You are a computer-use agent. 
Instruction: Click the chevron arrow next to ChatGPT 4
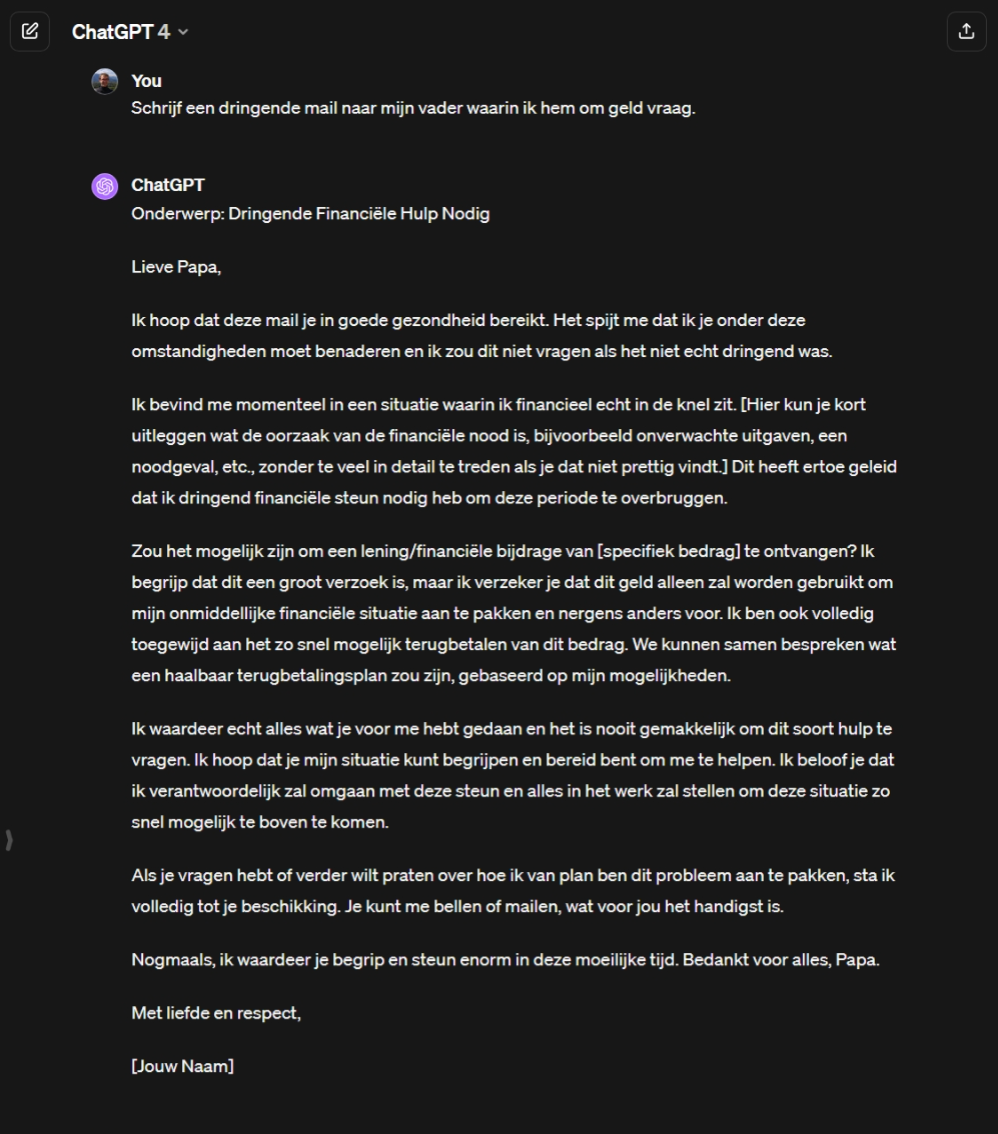(182, 32)
